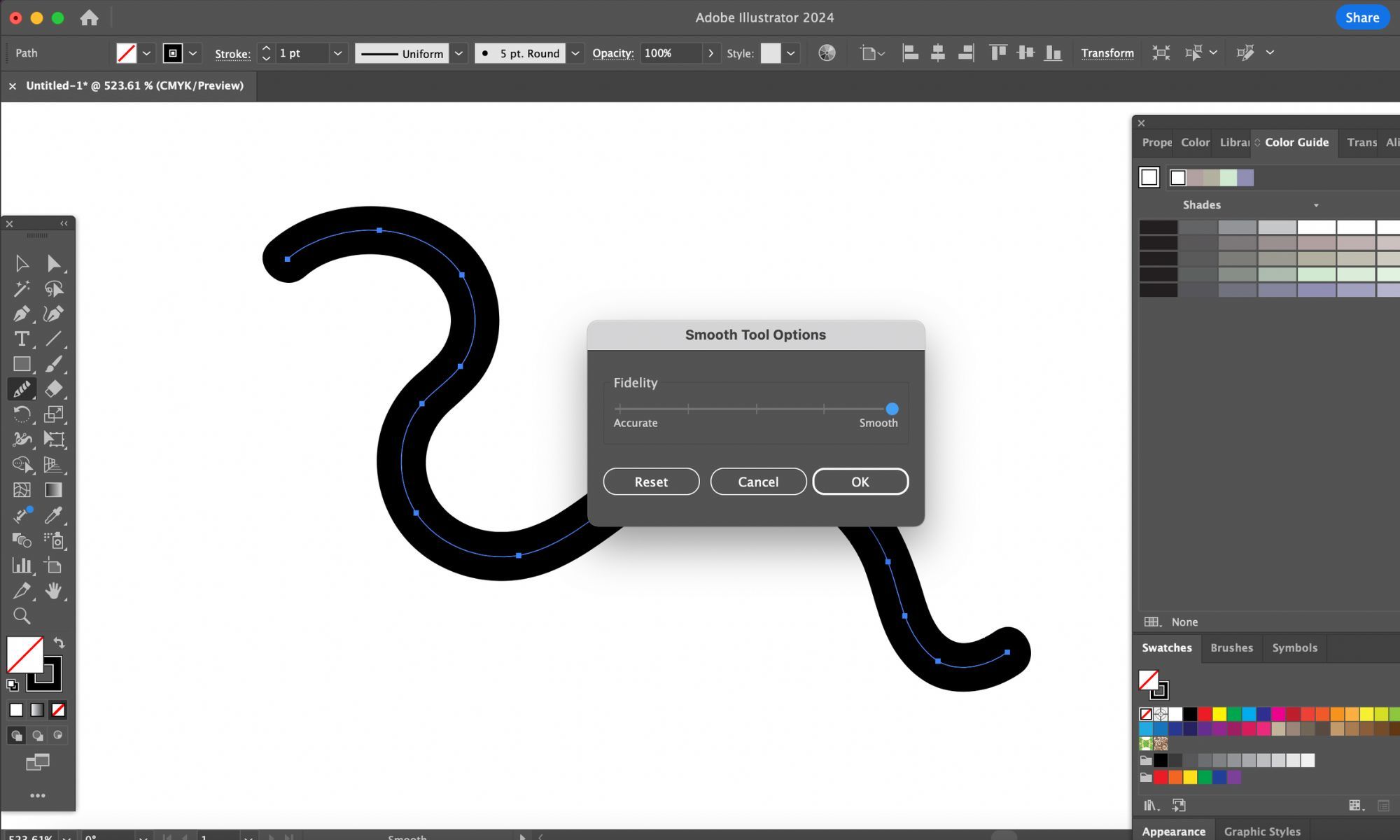Cancel the Smooth Tool Options dialog
The height and width of the screenshot is (840, 1400).
758,481
